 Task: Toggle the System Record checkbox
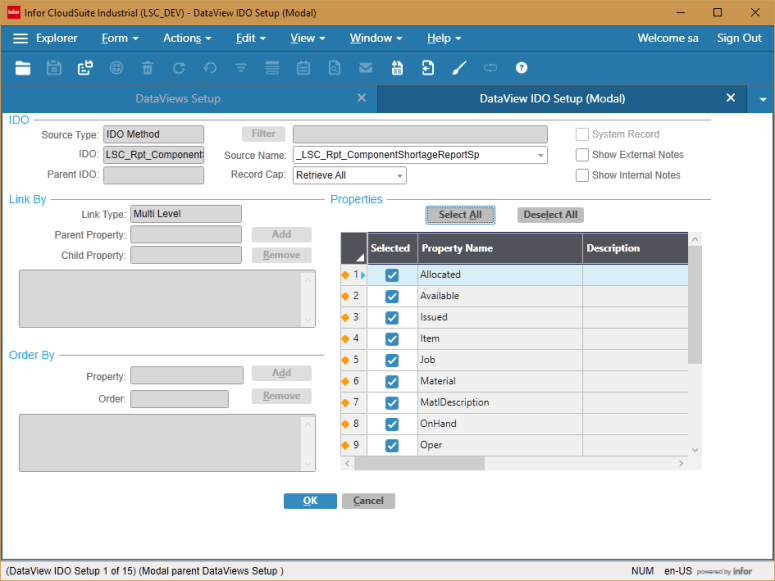(582, 134)
